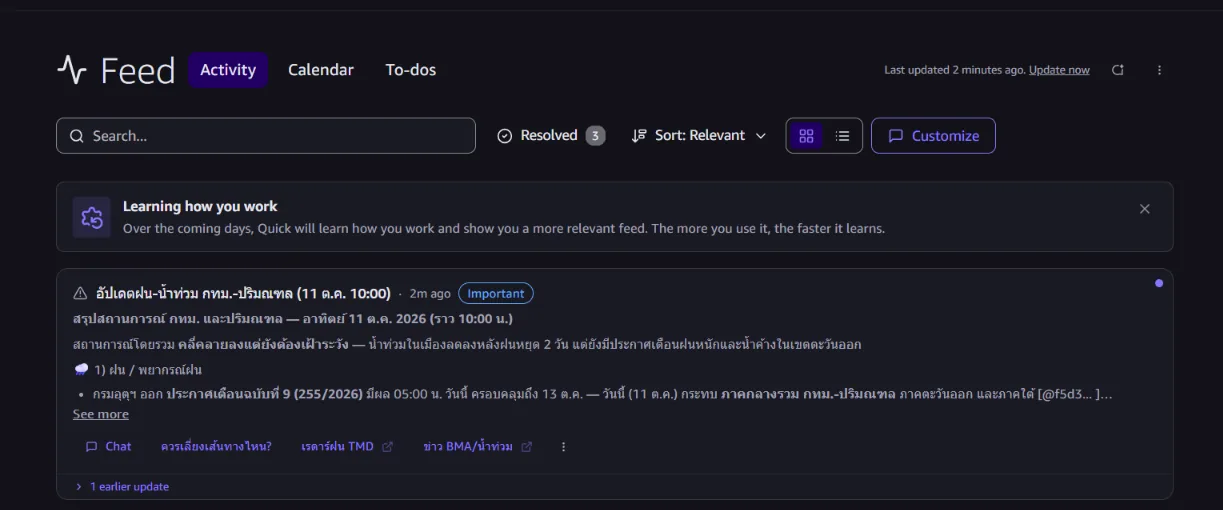Click the unread purple dot on card

click(1159, 283)
